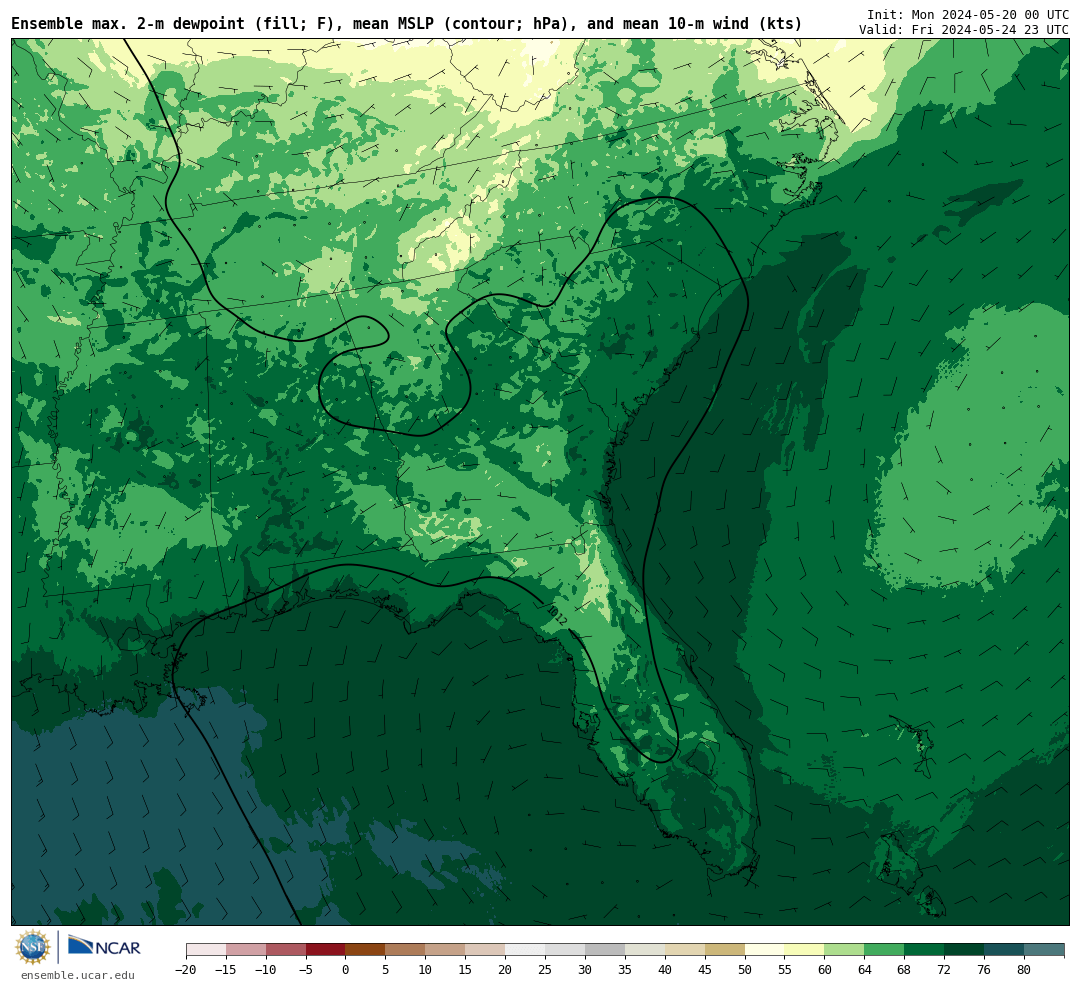Click the 0 colorbar tick label
1080x988 pixels.
(346, 970)
